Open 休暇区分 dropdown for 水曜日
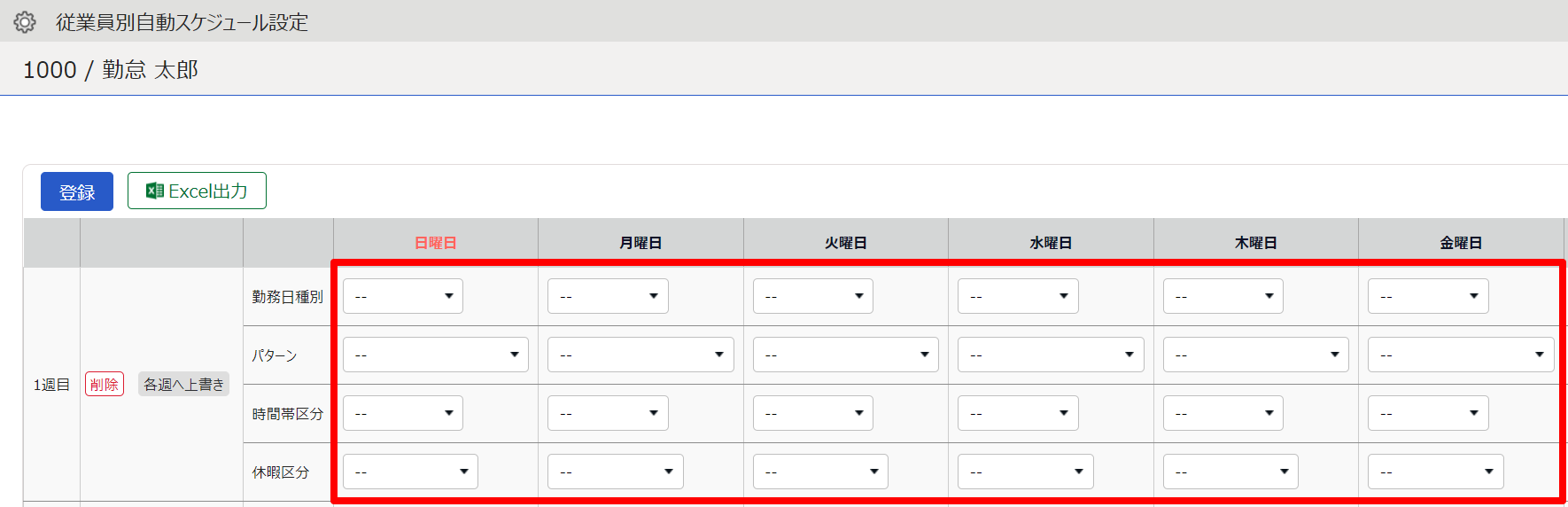The image size is (1568, 507). click(1026, 472)
